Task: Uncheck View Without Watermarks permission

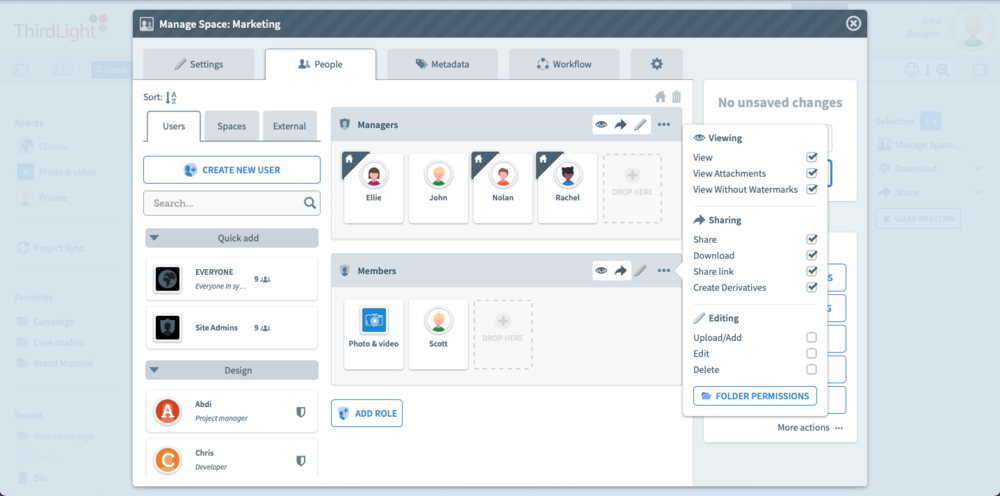Action: [811, 189]
